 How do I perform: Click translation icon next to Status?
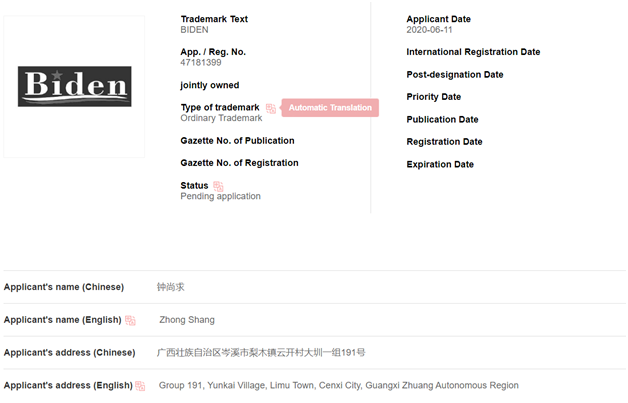[x=218, y=186]
